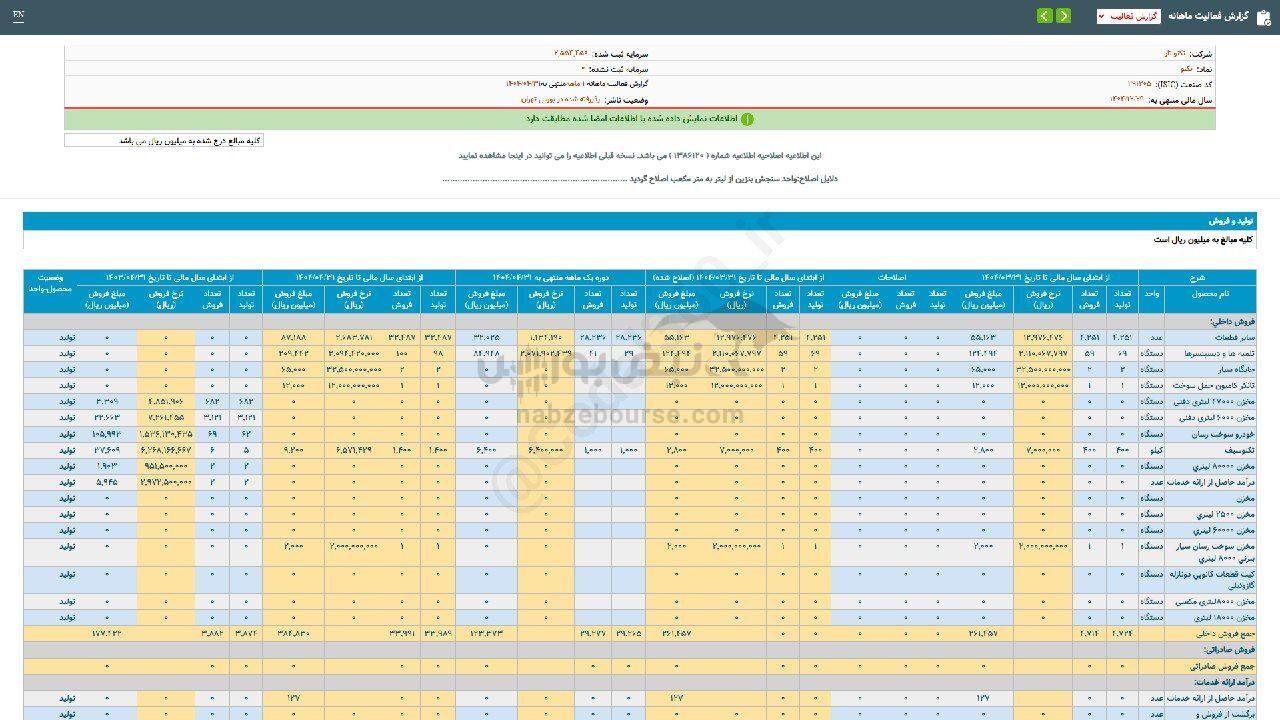Click the green info icon in the confirmation banner
Screen dimensions: 1280x720
click(x=748, y=119)
